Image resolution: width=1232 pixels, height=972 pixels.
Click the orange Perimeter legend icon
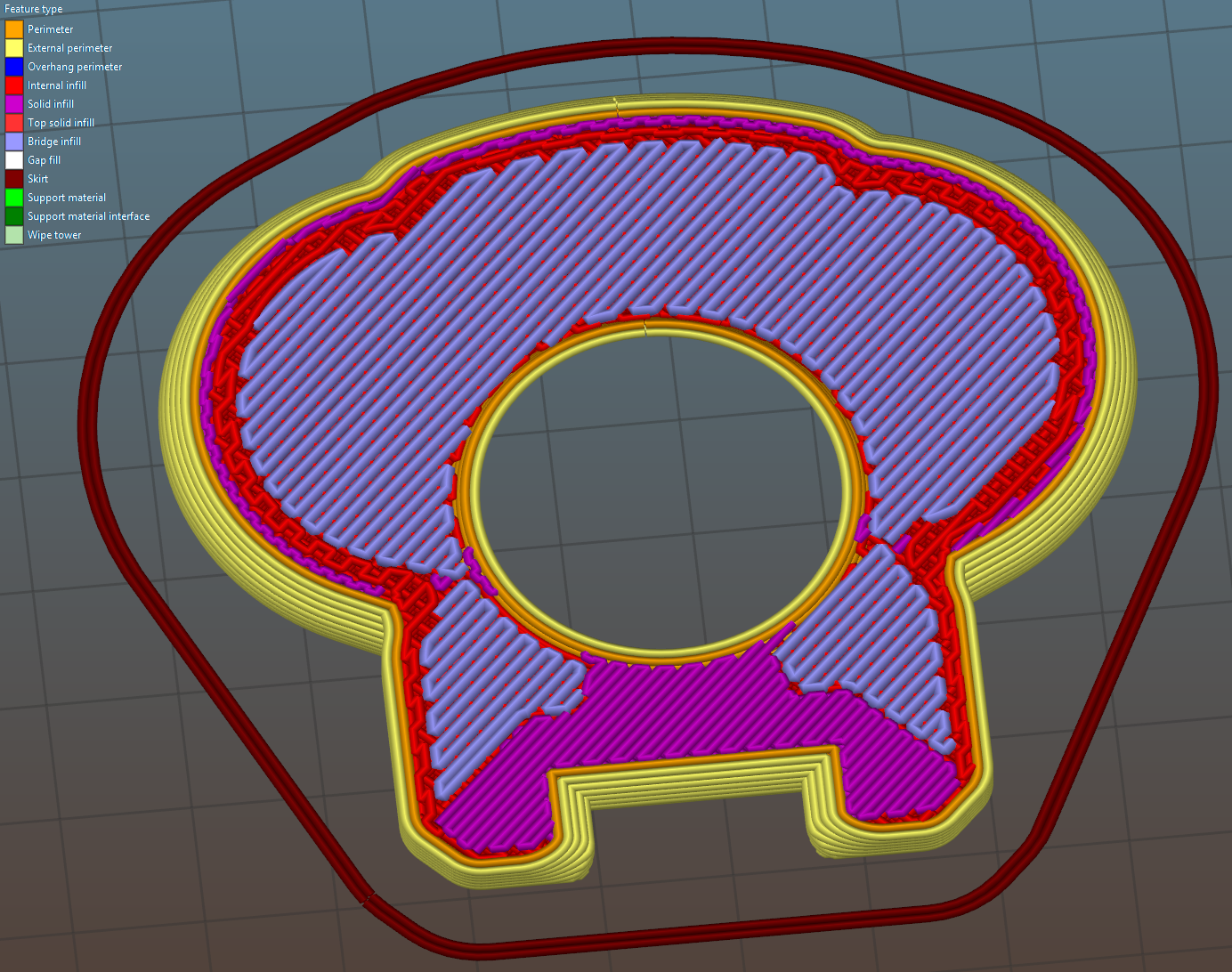pyautogui.click(x=14, y=28)
